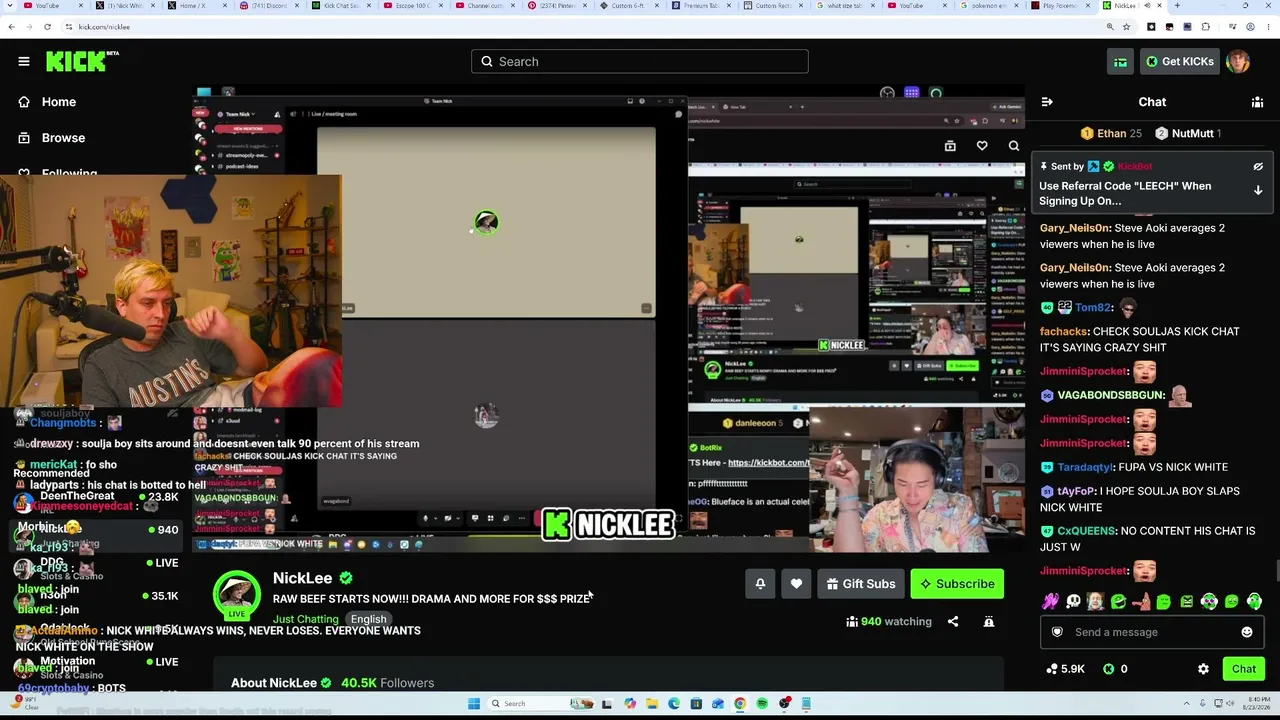The height and width of the screenshot is (720, 1280).
Task: Click the Kick search field
Action: pyautogui.click(x=640, y=62)
